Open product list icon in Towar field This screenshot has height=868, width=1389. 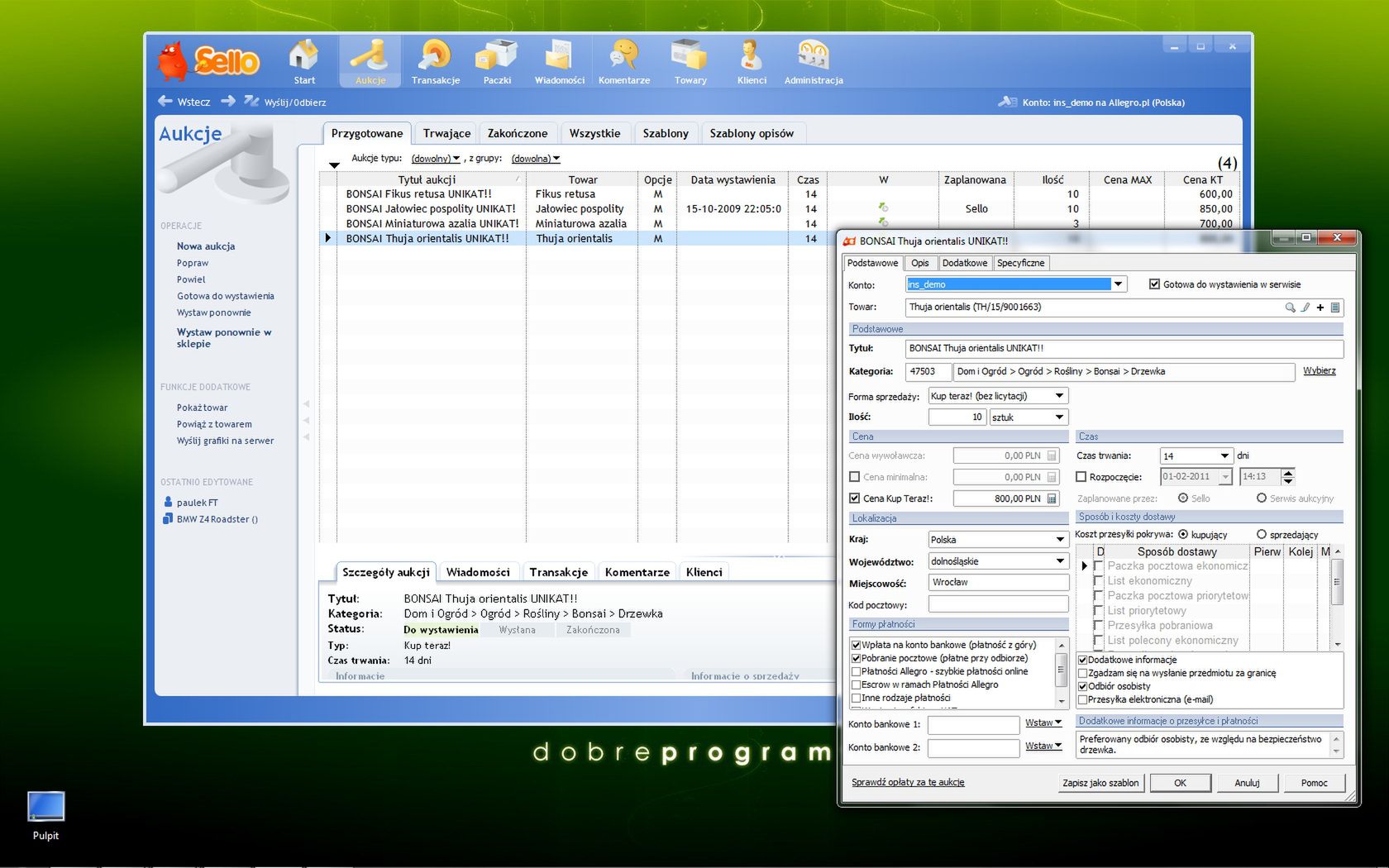coord(1334,308)
